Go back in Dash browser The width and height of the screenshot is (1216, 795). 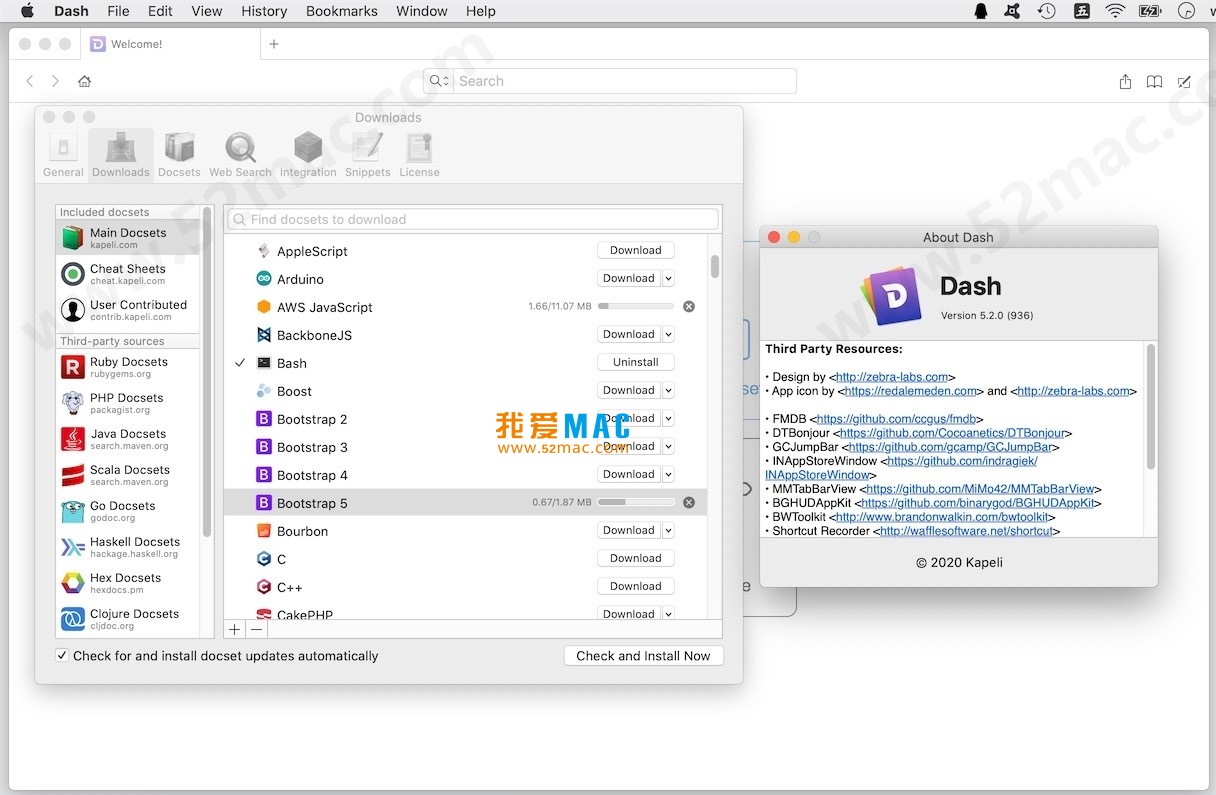[30, 81]
